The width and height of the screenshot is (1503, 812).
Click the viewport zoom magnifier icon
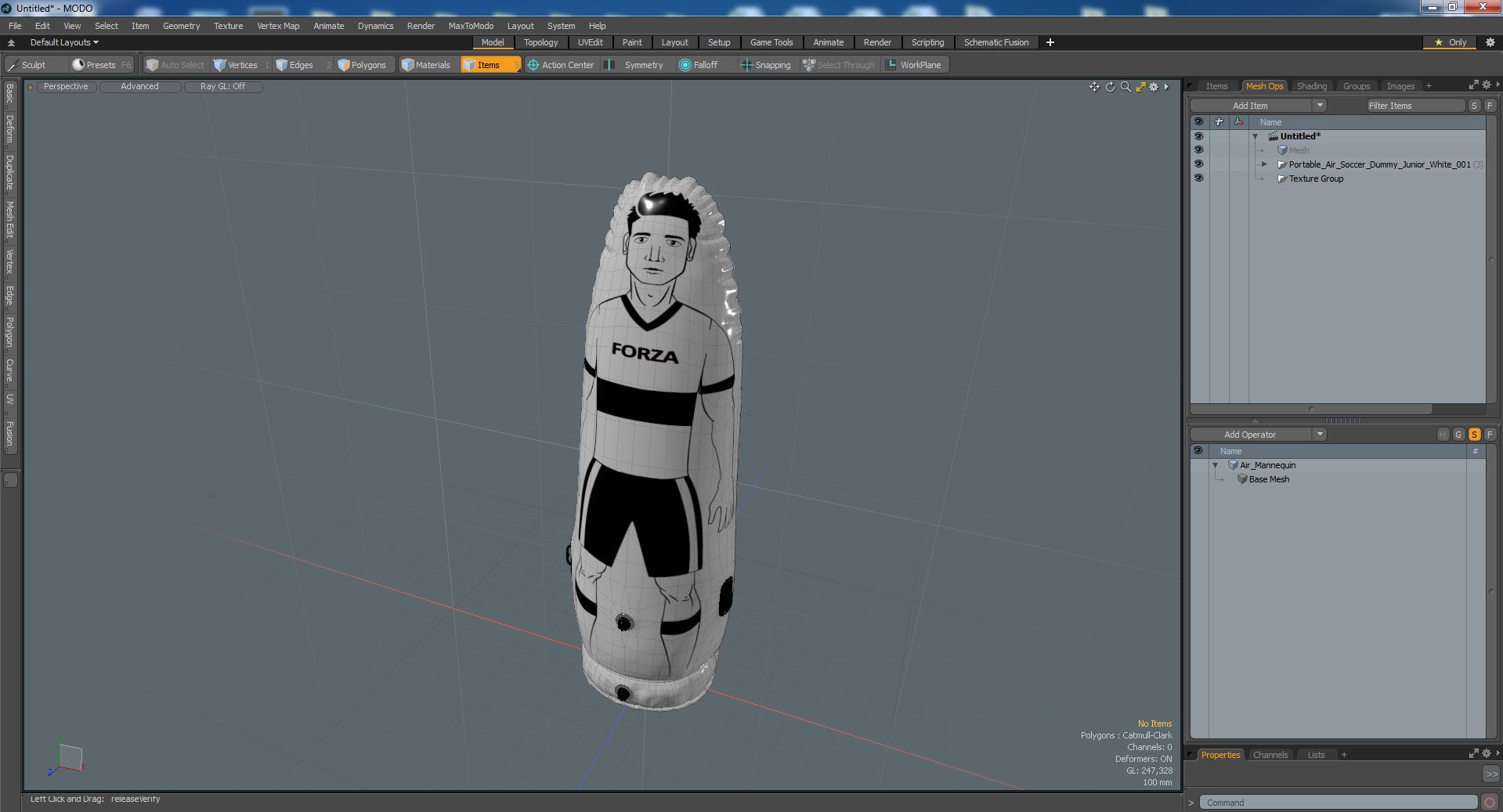(1125, 87)
